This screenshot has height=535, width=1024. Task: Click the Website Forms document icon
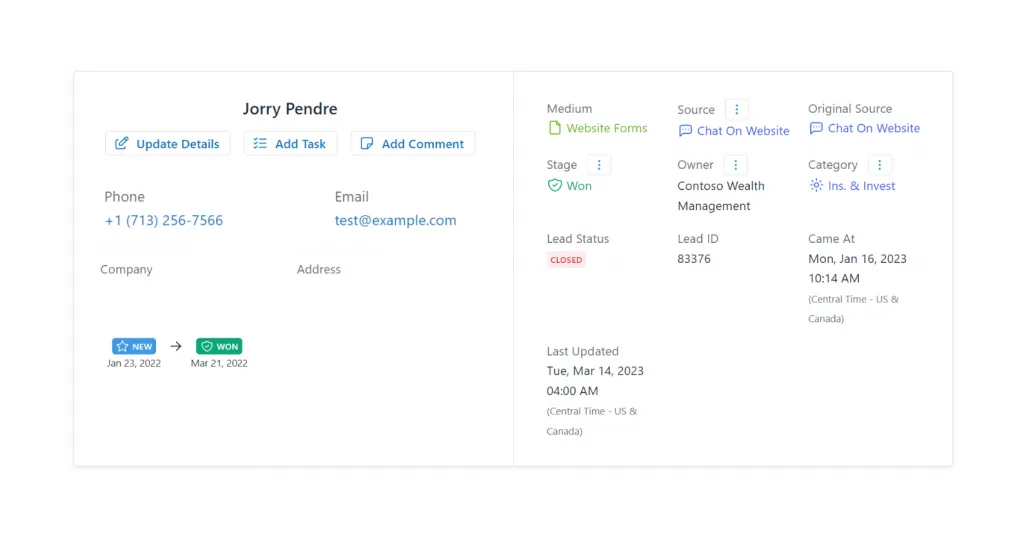554,128
